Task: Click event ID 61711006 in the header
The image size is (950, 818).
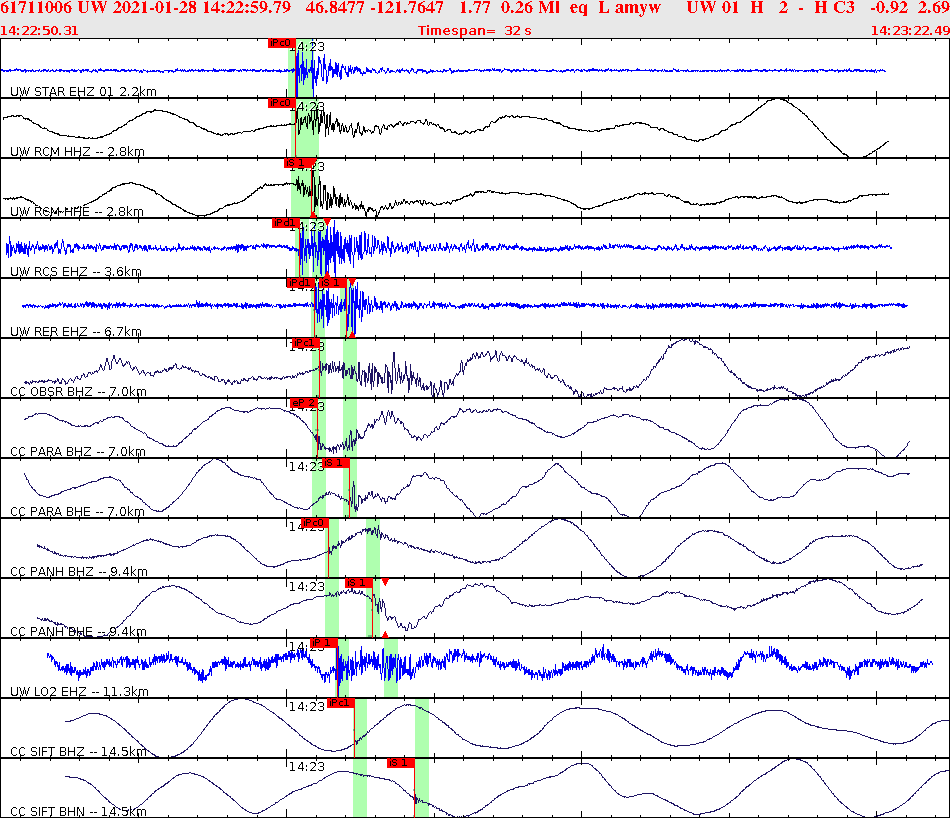Action: click(x=35, y=11)
